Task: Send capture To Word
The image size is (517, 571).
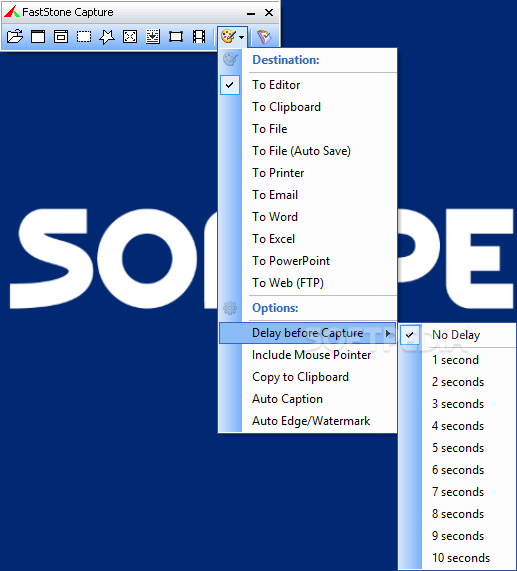Action: click(x=308, y=217)
